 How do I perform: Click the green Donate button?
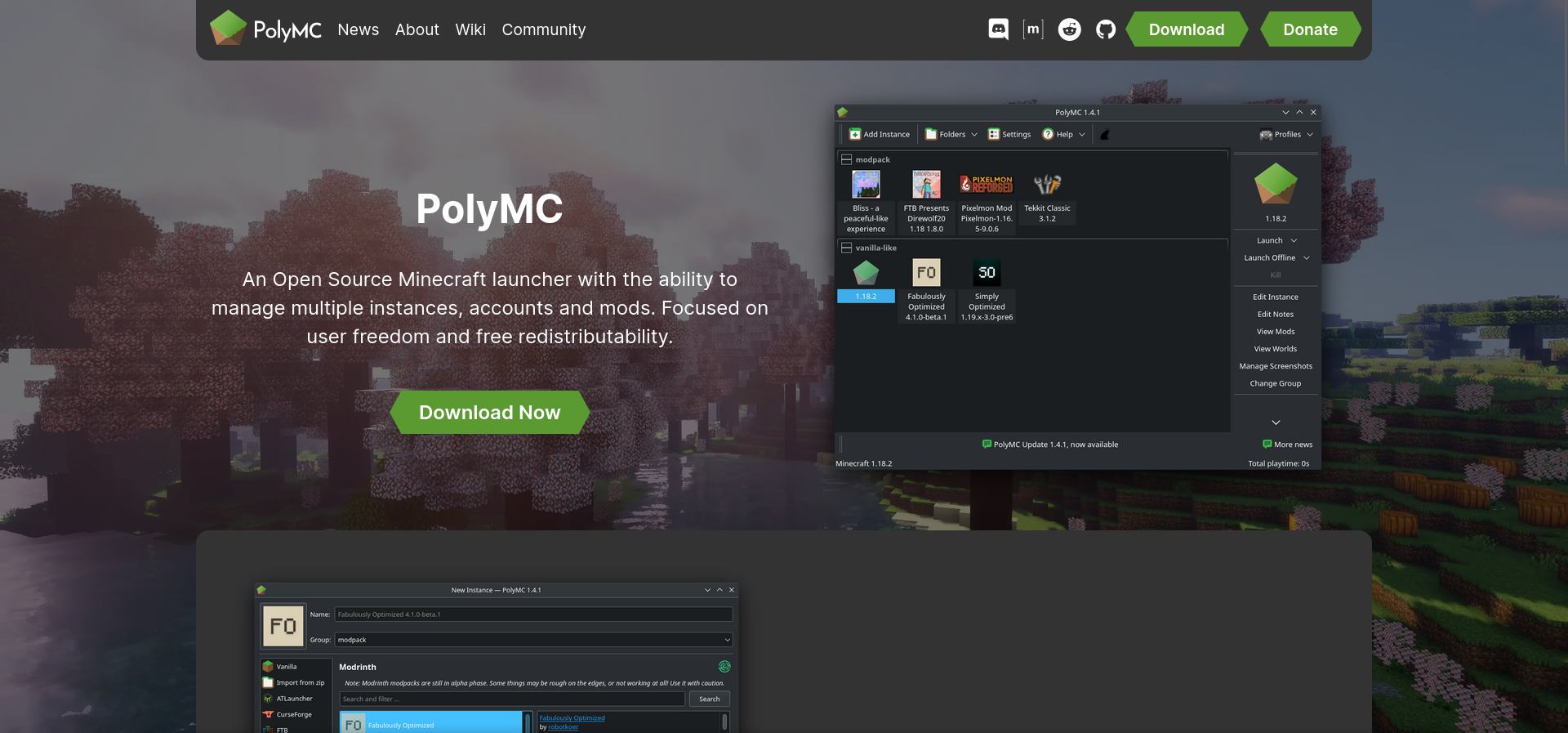coord(1310,29)
